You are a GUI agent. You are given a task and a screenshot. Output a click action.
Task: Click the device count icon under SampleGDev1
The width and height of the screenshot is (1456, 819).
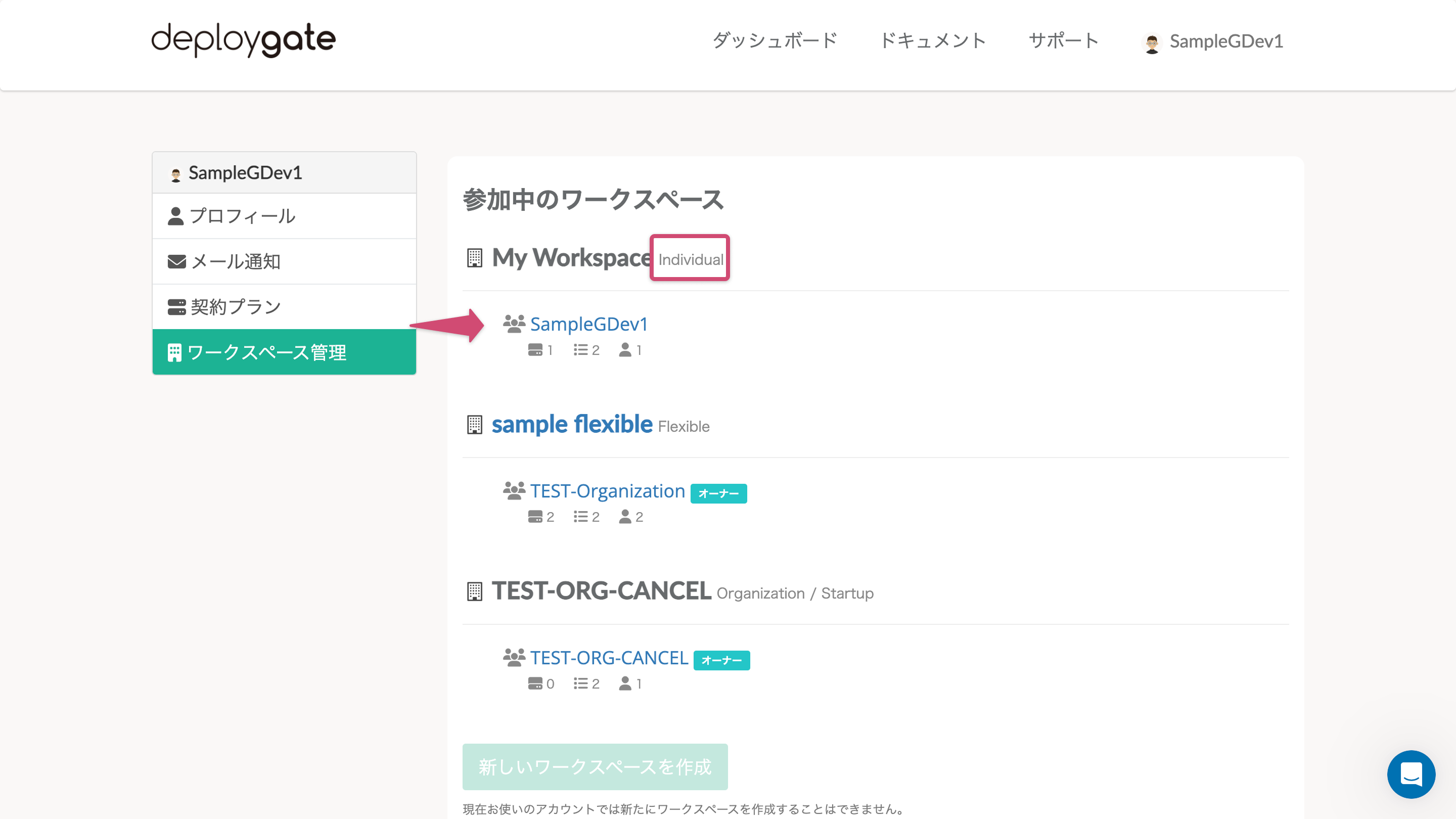[536, 349]
